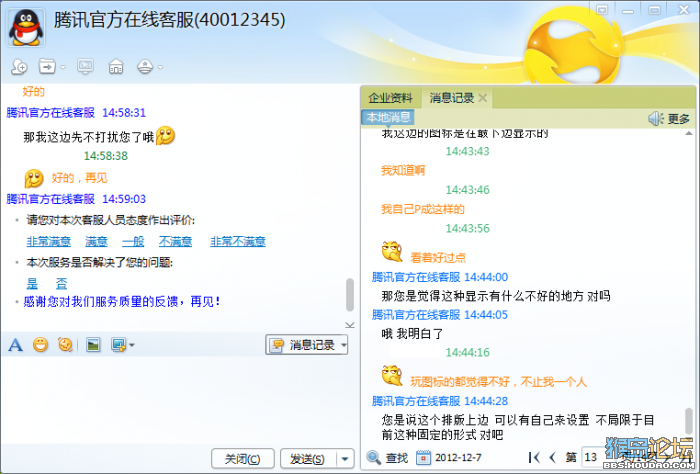The height and width of the screenshot is (474, 700).
Task: Open the send file dropdown arrow
Action: (x=63, y=67)
